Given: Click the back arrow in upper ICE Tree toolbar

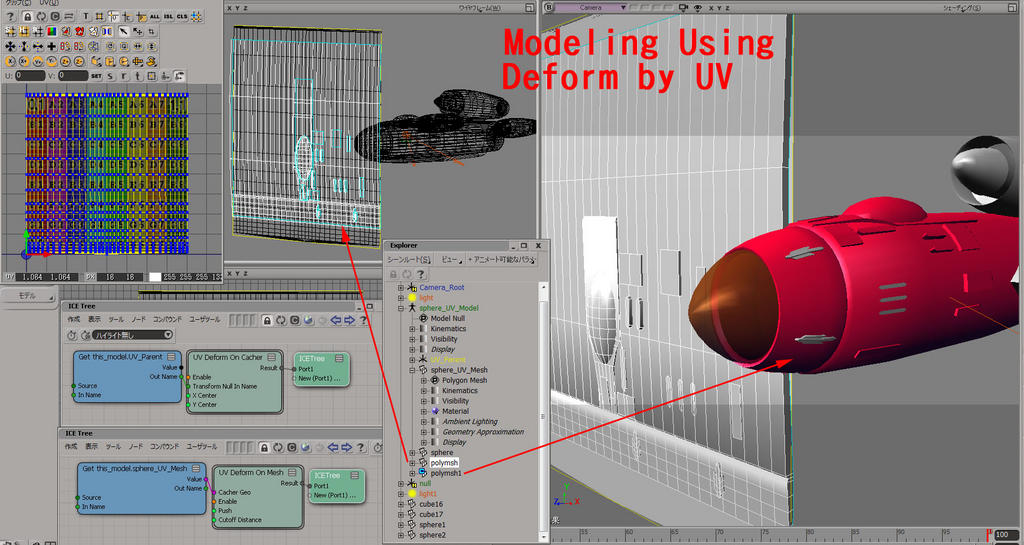Looking at the screenshot, I should tap(336, 320).
